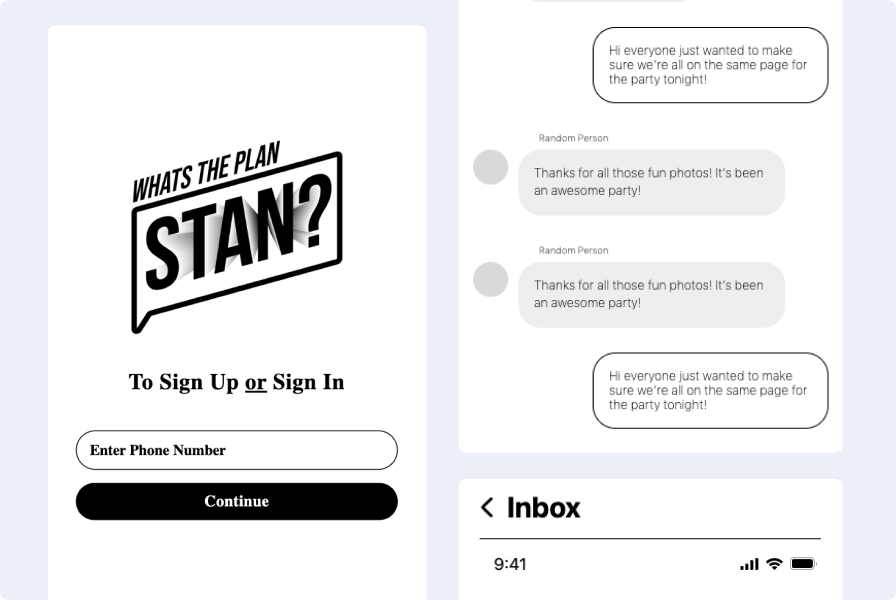The width and height of the screenshot is (896, 600).
Task: Open the lower gray "Thanks for all" message
Action: point(651,294)
